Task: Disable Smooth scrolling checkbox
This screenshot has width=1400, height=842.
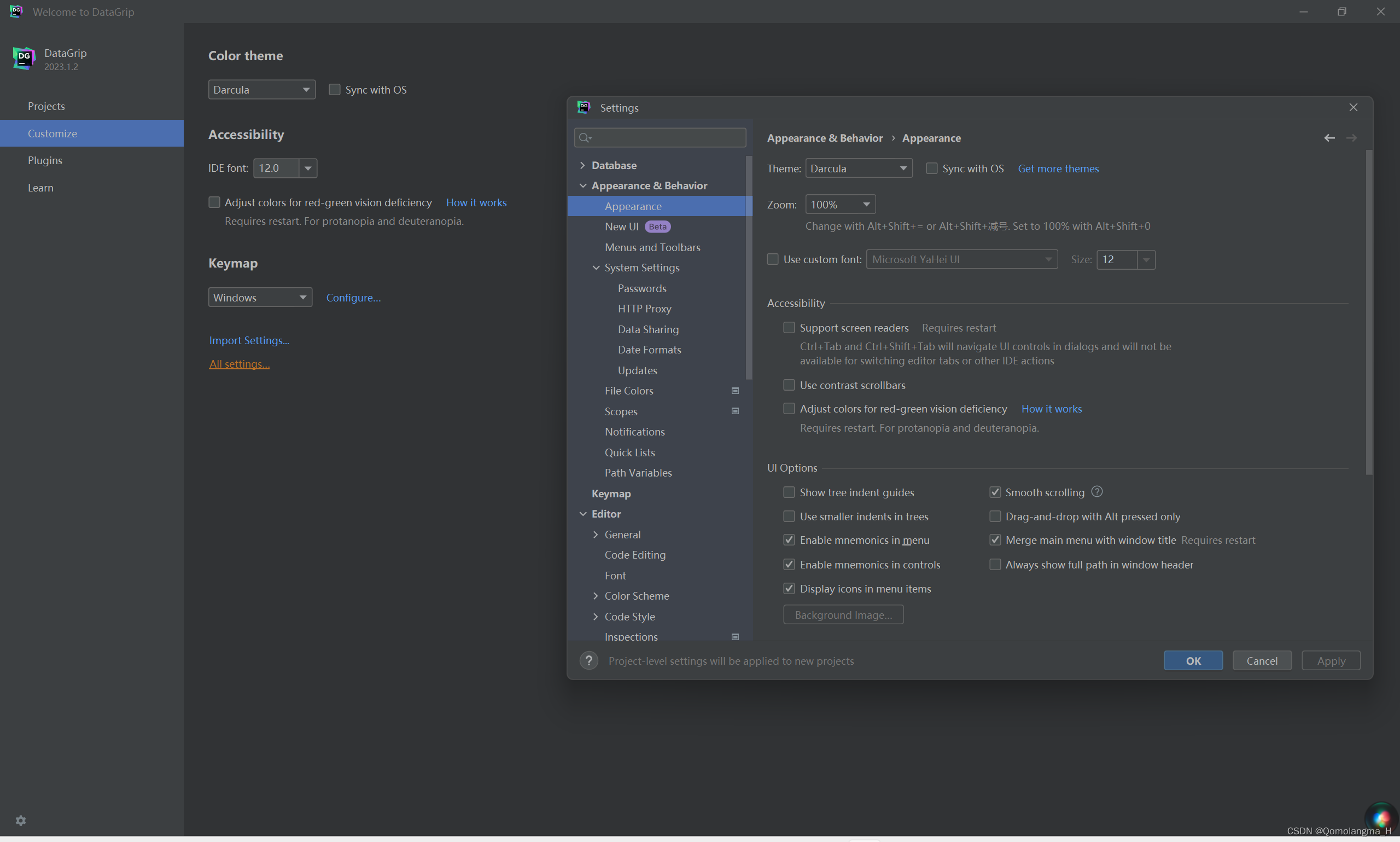Action: (995, 492)
